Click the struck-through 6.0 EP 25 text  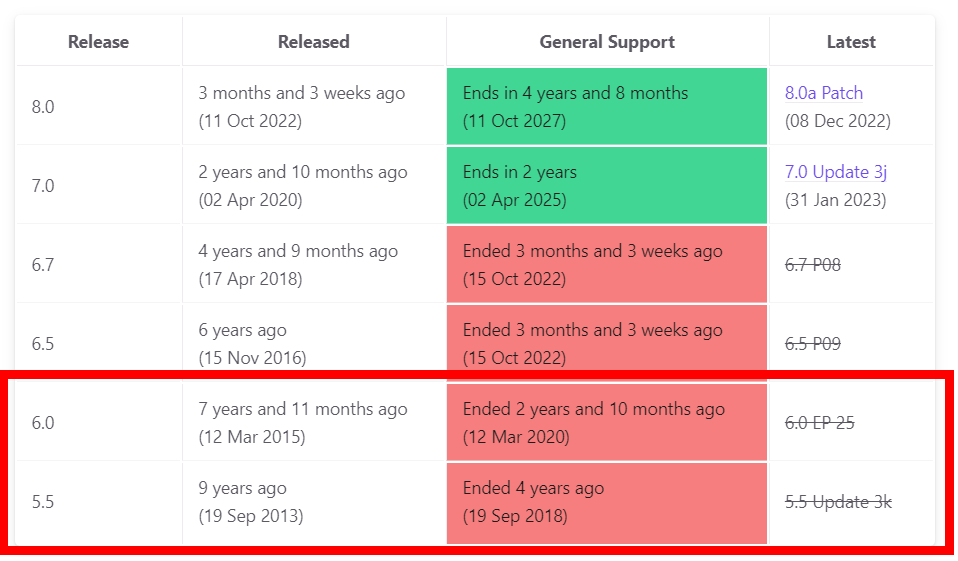click(x=819, y=423)
